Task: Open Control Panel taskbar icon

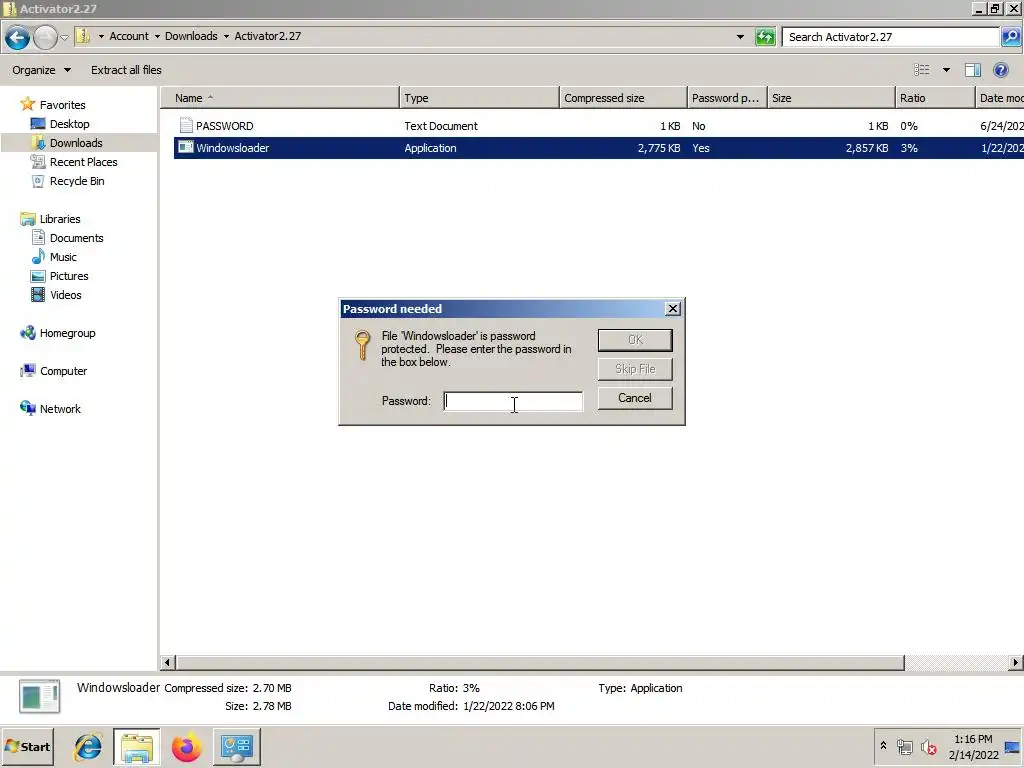Action: coord(236,747)
